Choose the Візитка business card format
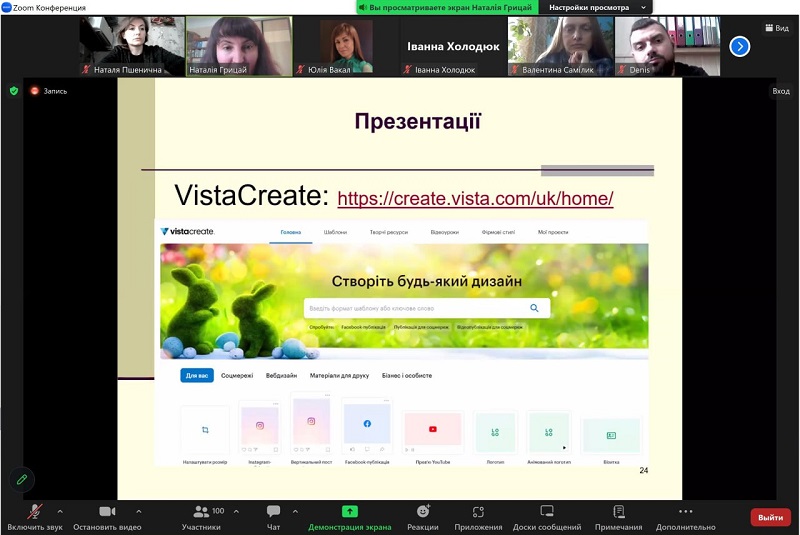The image size is (800, 535). [x=611, y=435]
